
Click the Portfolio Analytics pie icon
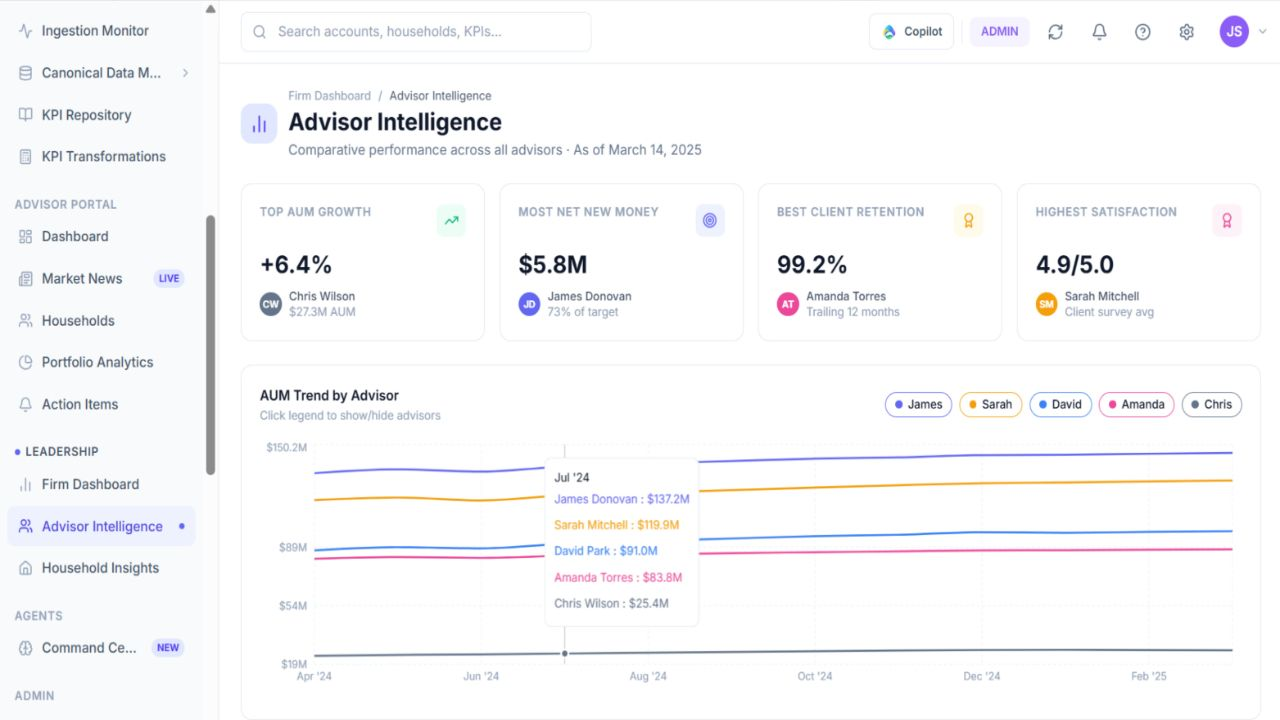[26, 363]
